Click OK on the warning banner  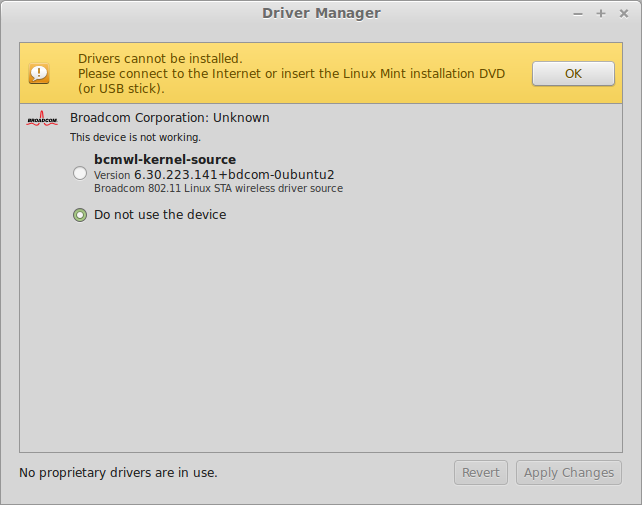click(573, 74)
